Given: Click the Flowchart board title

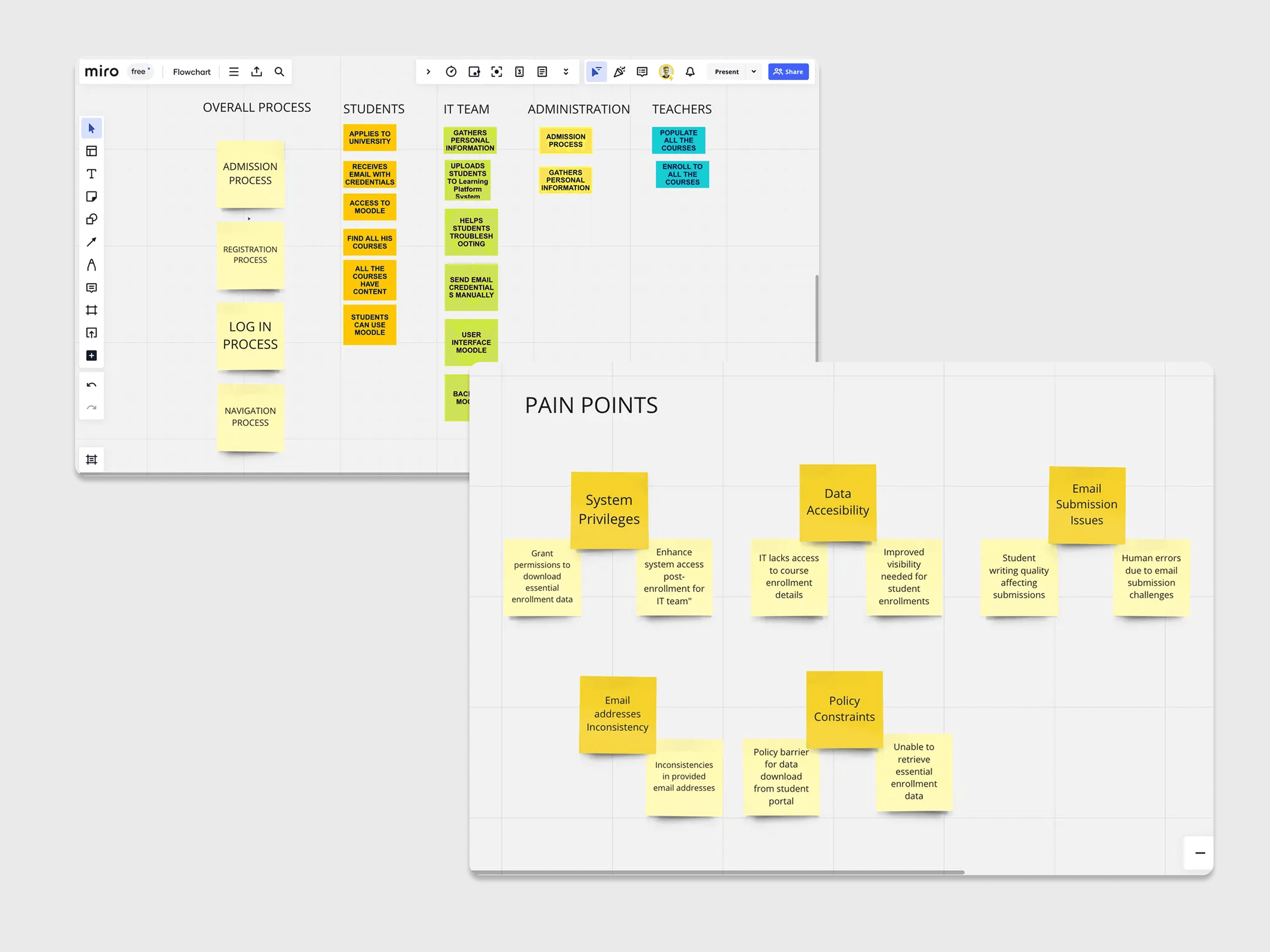Looking at the screenshot, I should click(x=192, y=72).
